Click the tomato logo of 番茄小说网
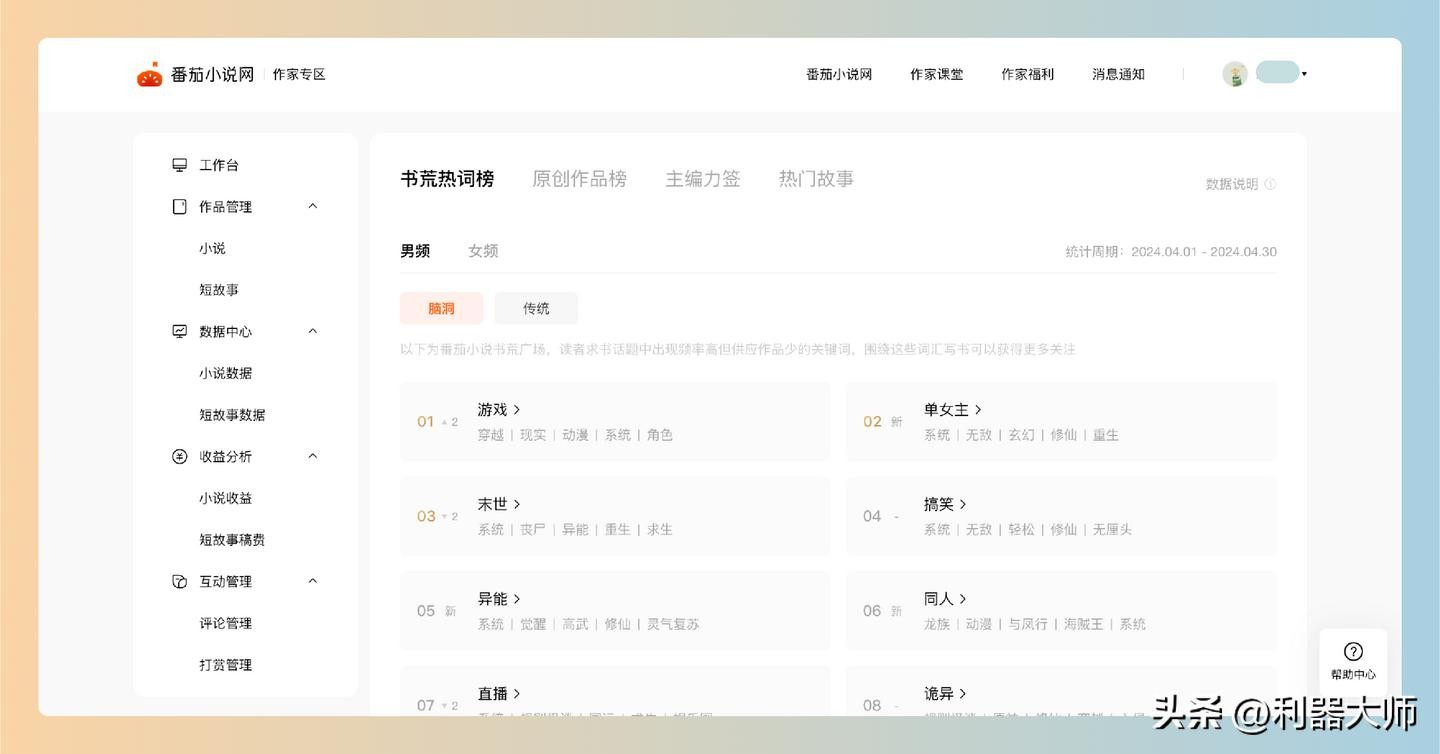This screenshot has width=1440, height=754. coord(149,74)
